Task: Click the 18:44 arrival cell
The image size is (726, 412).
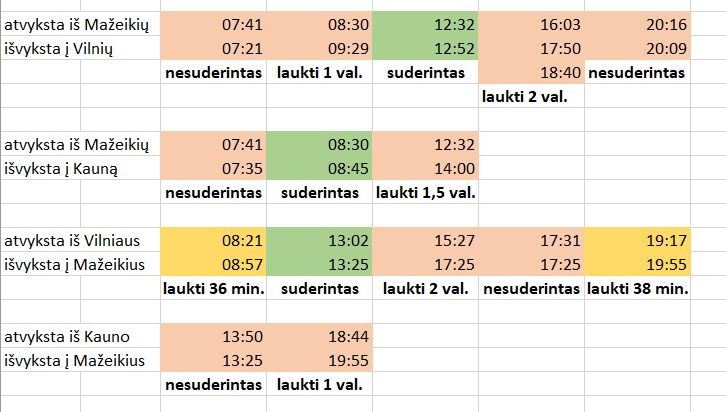Action: [318, 336]
